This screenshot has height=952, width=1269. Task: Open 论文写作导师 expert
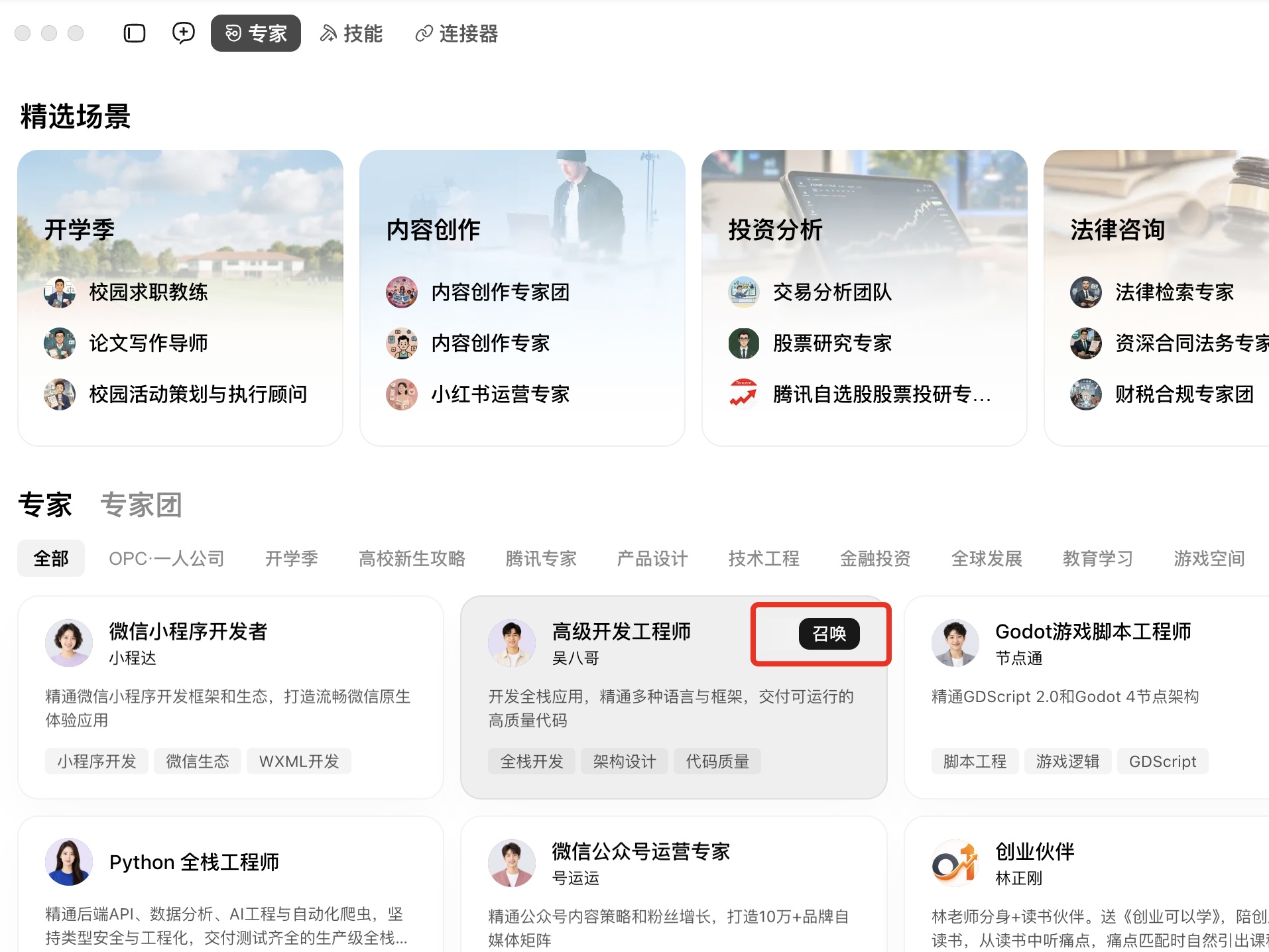point(149,343)
